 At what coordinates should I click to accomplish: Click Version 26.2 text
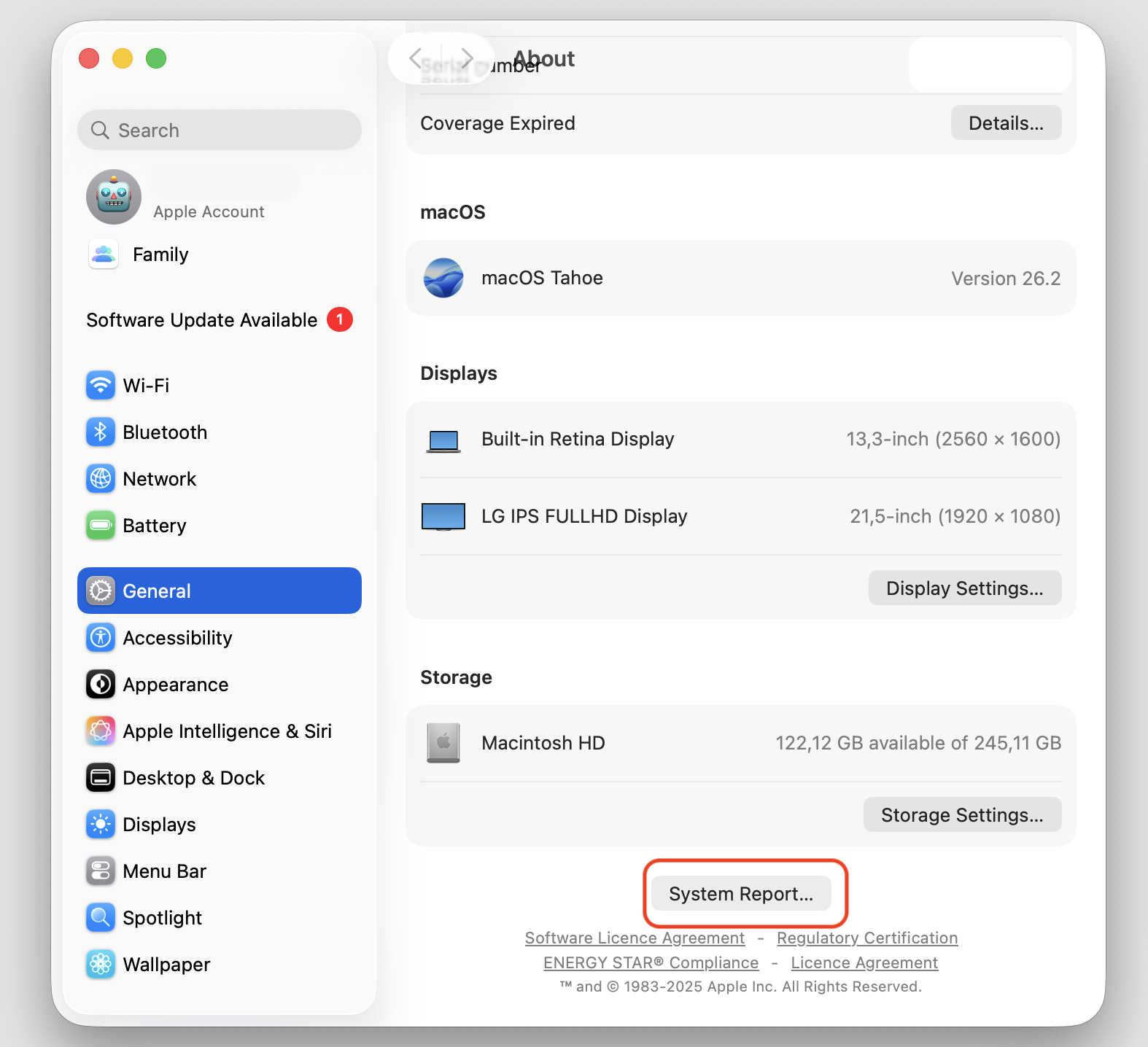tap(1006, 279)
